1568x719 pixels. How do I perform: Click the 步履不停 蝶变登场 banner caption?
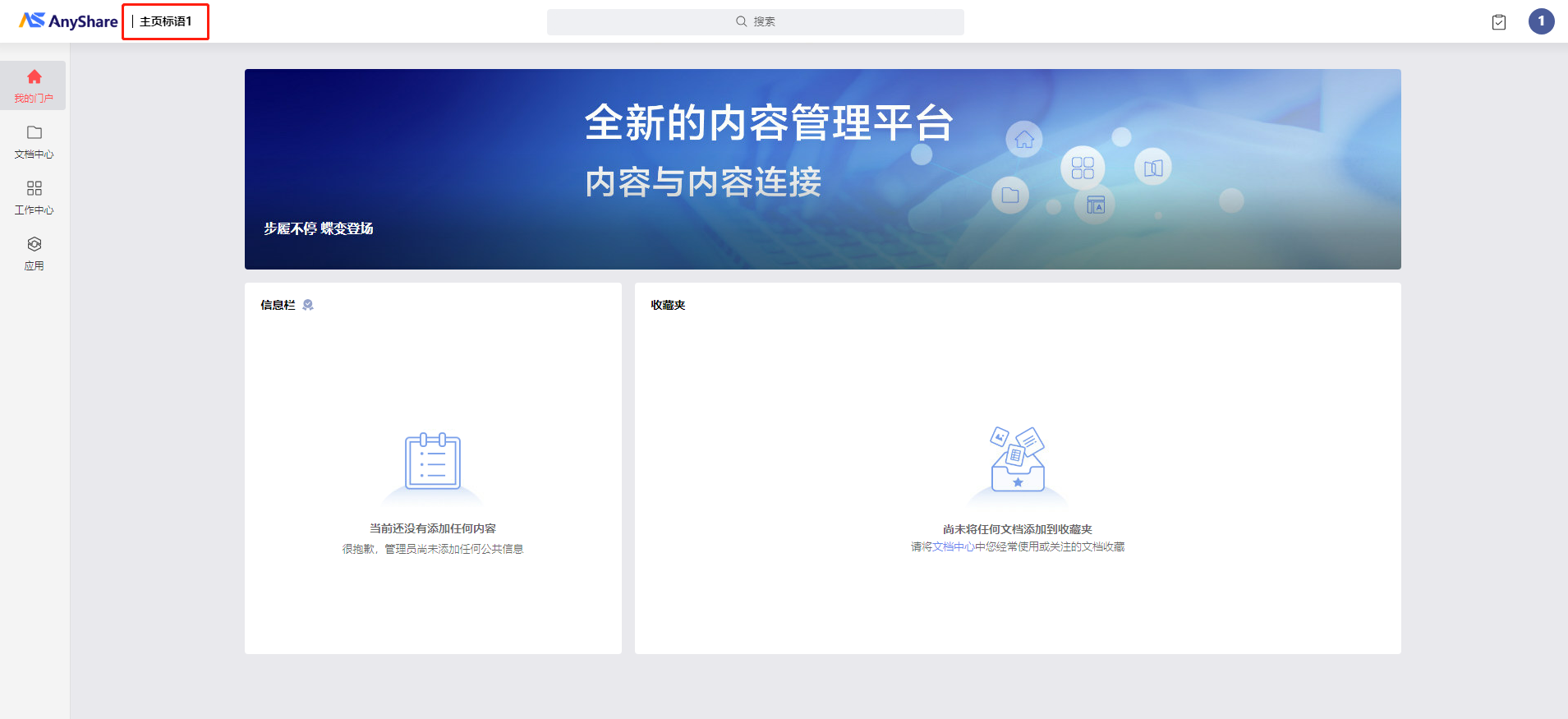click(318, 228)
